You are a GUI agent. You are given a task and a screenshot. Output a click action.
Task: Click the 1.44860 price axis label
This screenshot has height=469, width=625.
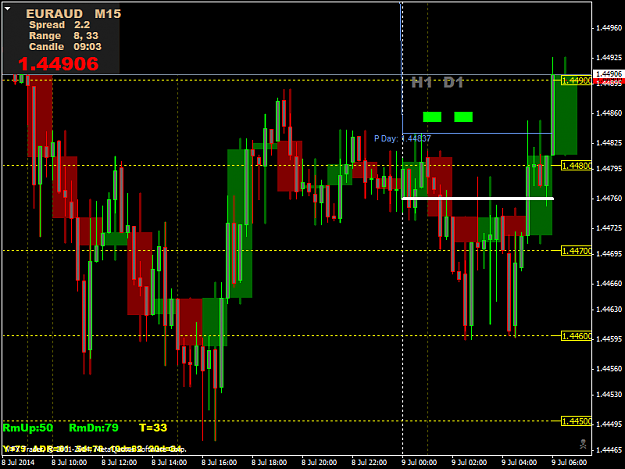609,113
